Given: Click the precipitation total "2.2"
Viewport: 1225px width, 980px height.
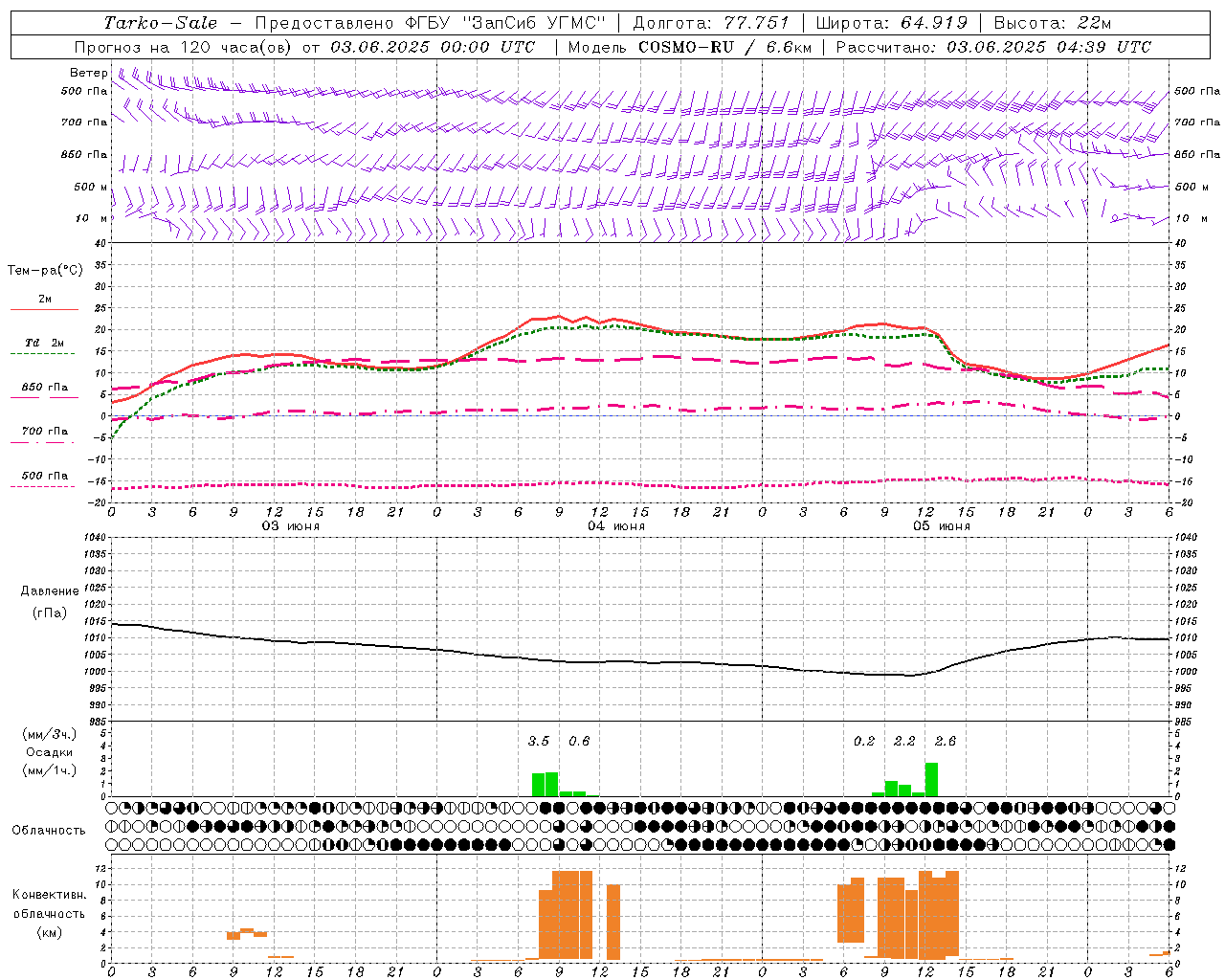Looking at the screenshot, I should pyautogui.click(x=904, y=742).
